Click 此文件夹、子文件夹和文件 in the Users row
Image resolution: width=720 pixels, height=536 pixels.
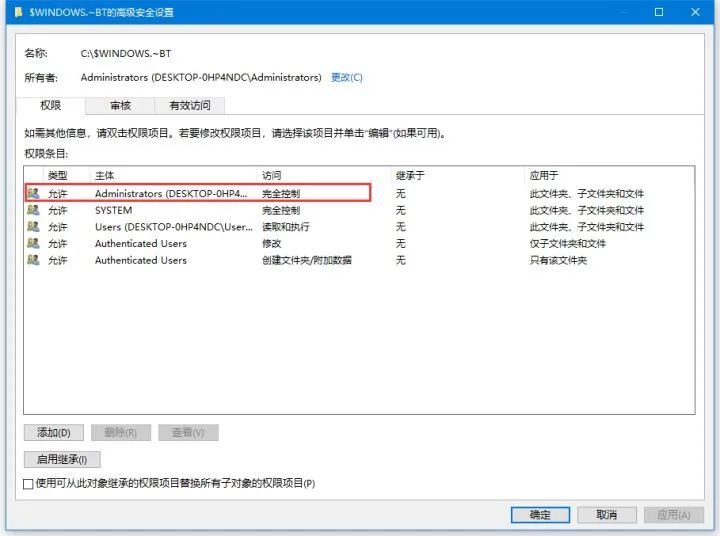587,227
